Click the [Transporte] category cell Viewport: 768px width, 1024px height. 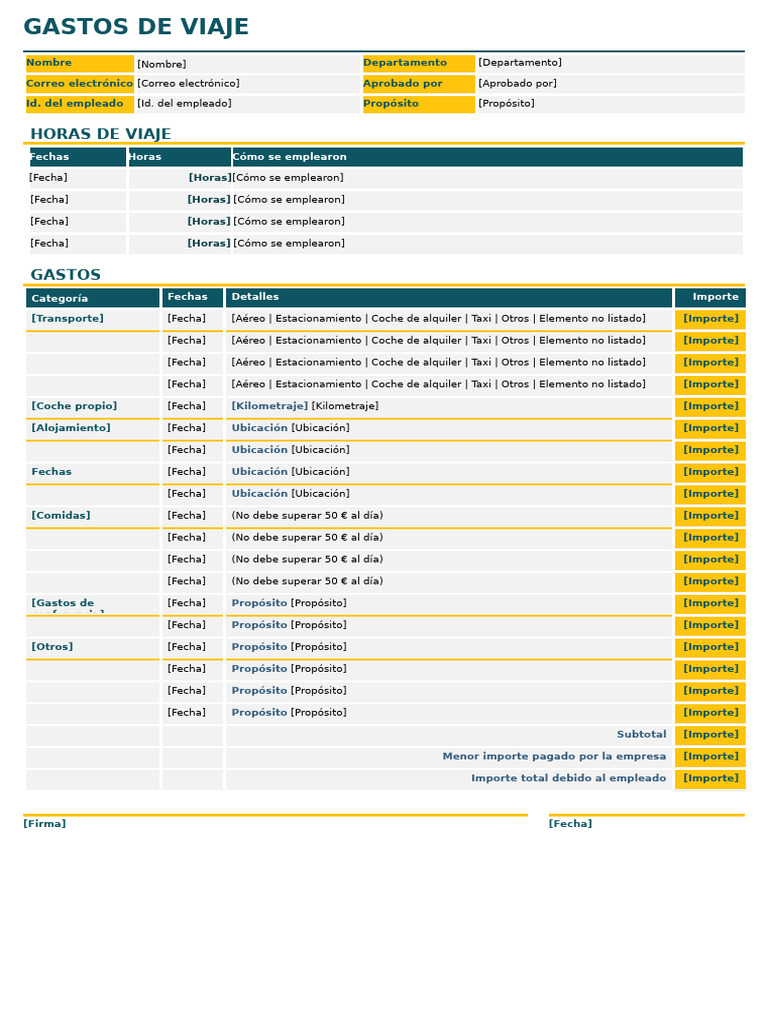[93, 319]
